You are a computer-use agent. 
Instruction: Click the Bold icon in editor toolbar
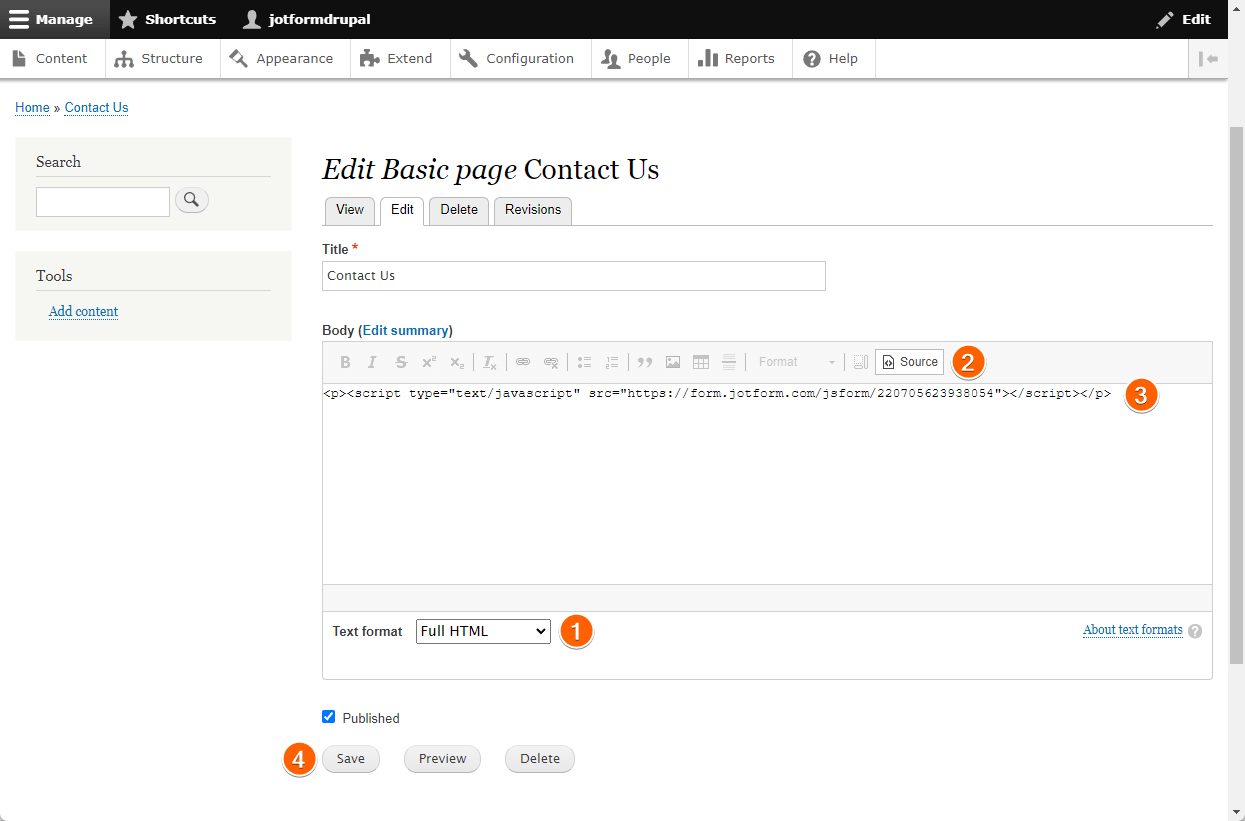(346, 362)
